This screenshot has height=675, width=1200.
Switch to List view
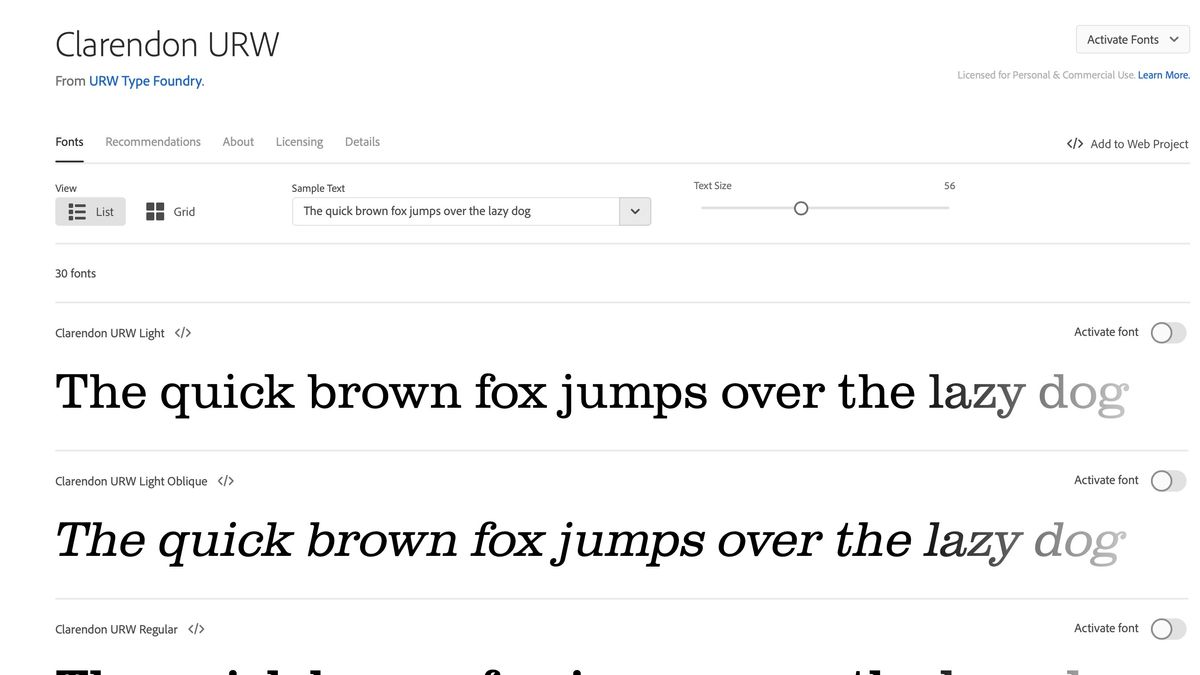90,211
